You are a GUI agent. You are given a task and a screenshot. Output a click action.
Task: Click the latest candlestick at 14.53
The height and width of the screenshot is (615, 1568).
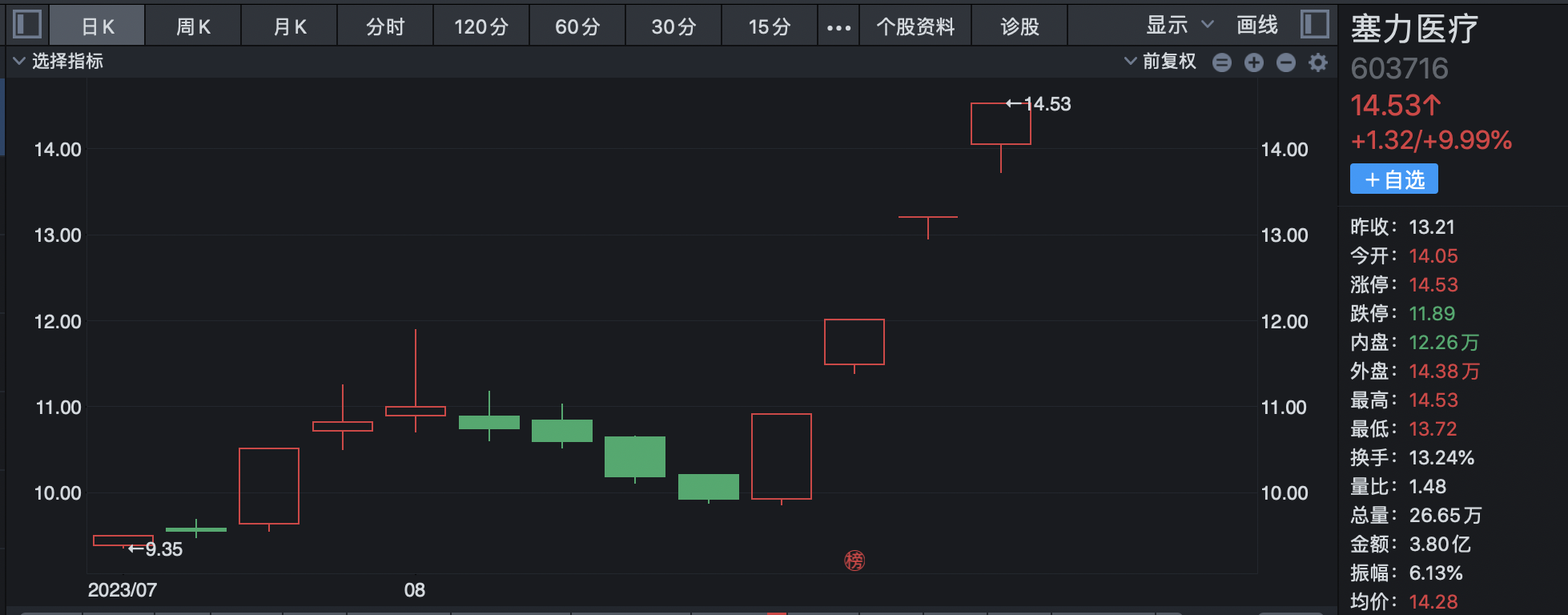click(1000, 124)
